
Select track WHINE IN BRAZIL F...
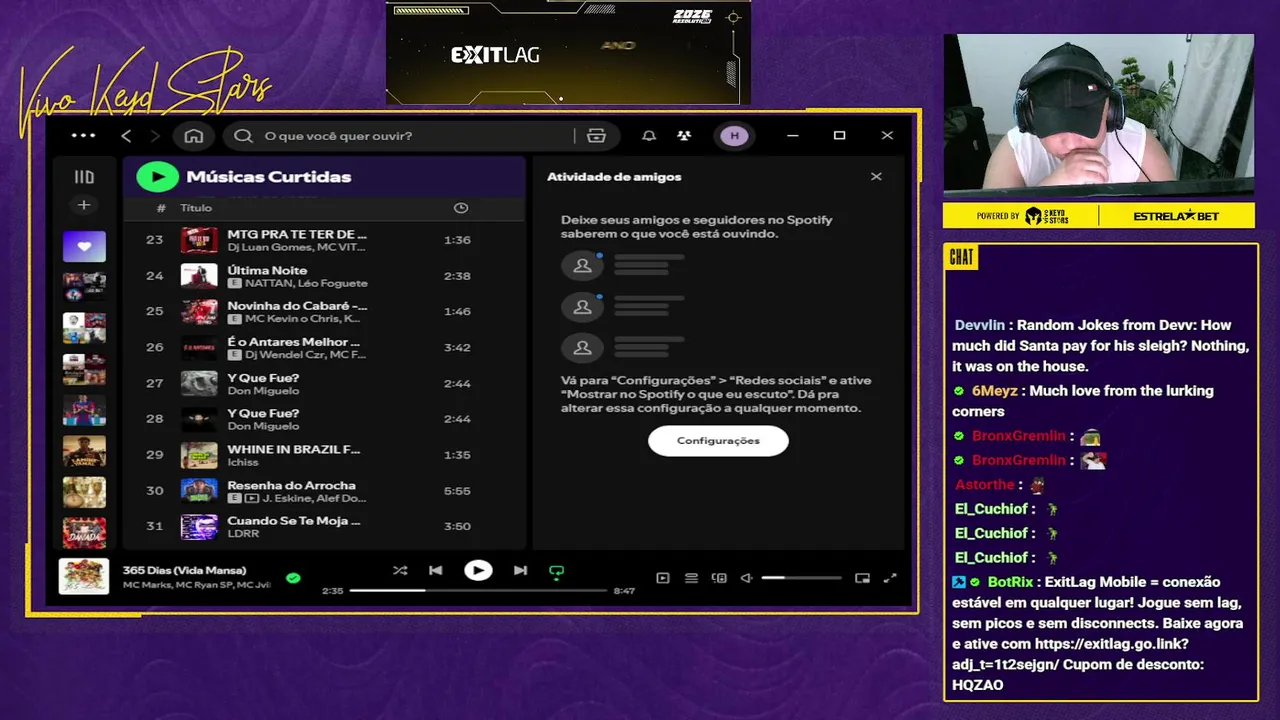click(294, 450)
